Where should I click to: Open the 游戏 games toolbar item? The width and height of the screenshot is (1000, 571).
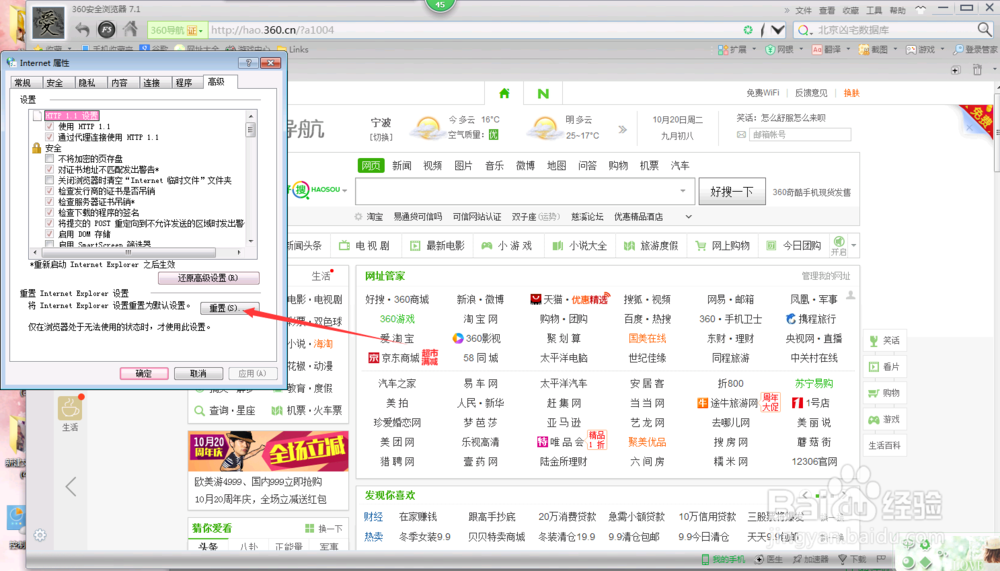click(920, 49)
